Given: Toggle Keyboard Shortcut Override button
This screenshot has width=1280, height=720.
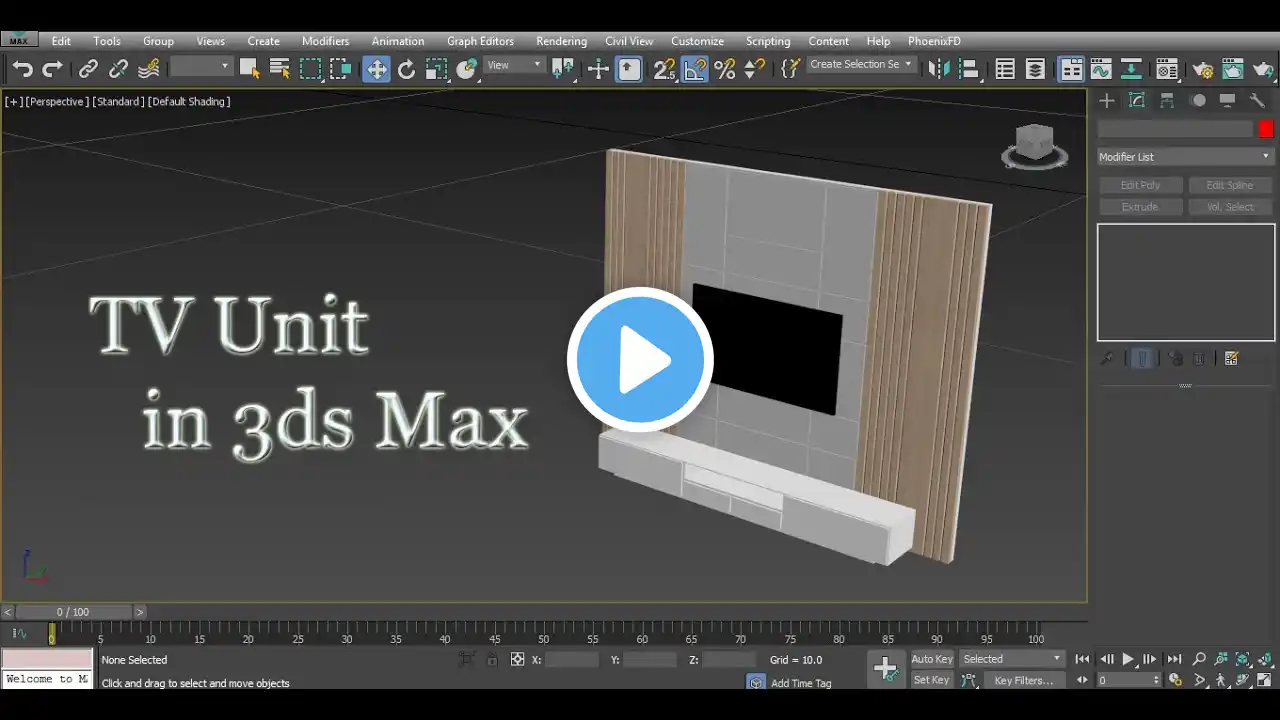Looking at the screenshot, I should (629, 69).
